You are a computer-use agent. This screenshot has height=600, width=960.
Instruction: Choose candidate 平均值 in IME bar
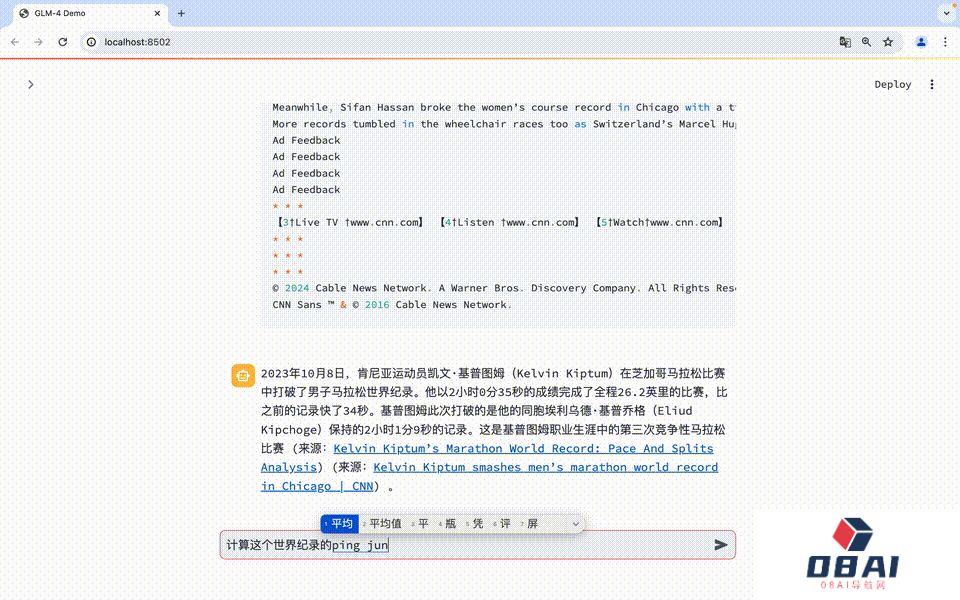pyautogui.click(x=384, y=524)
